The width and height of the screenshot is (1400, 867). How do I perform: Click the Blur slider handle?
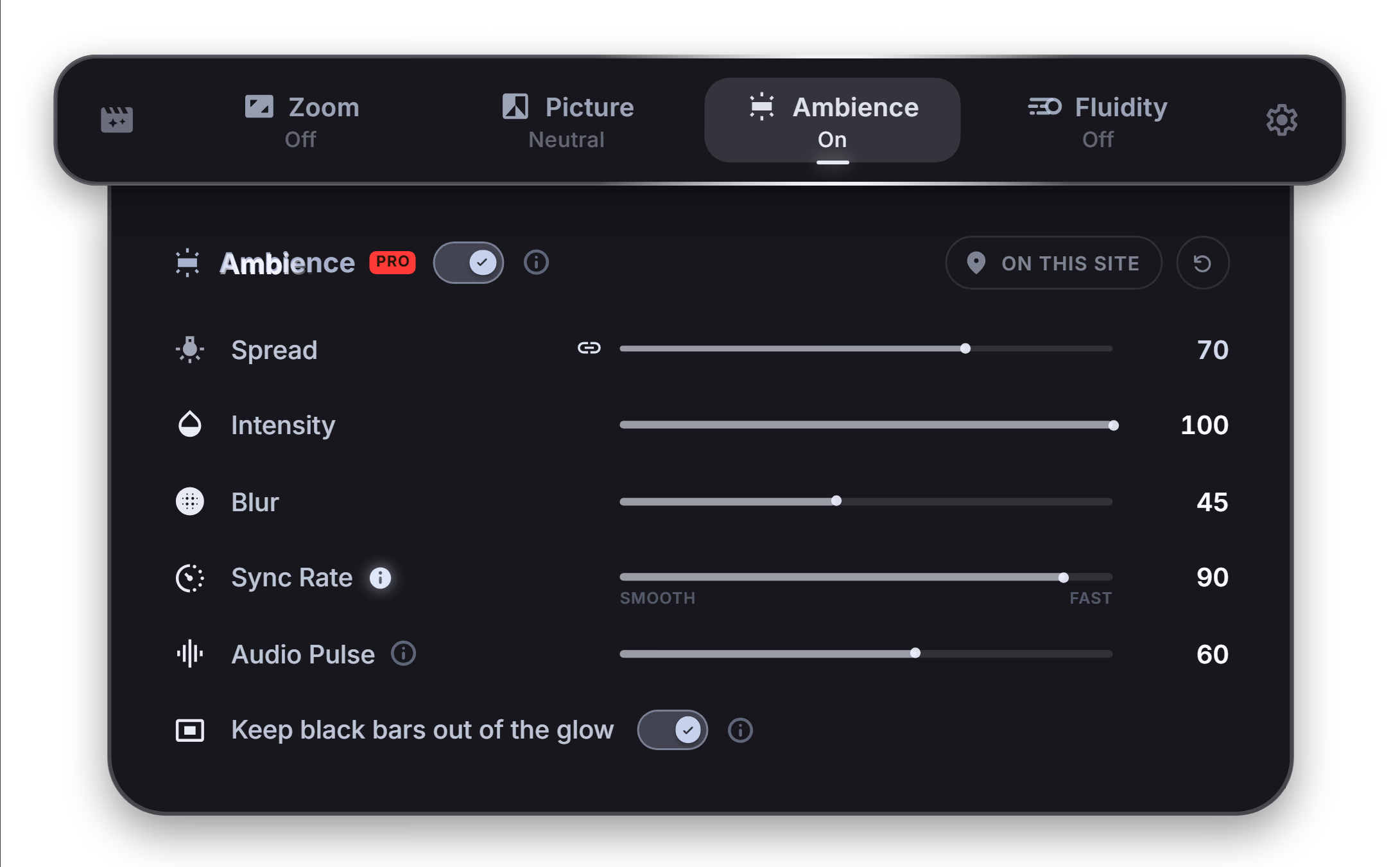tap(836, 501)
